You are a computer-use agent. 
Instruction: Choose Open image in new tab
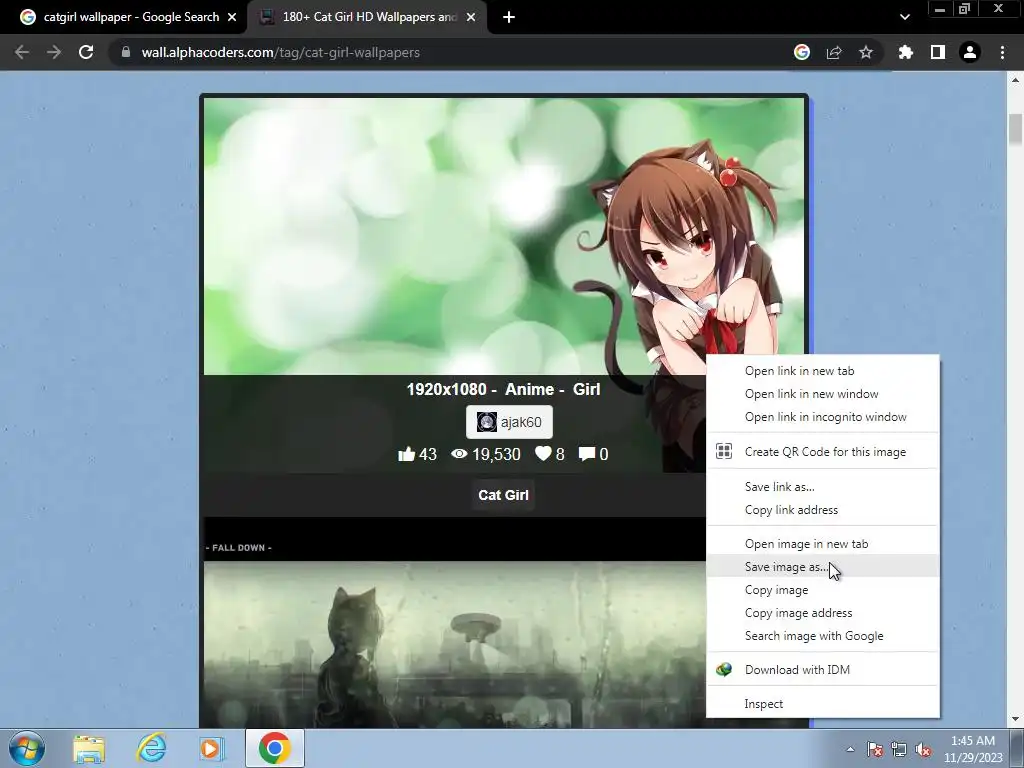tap(823, 543)
